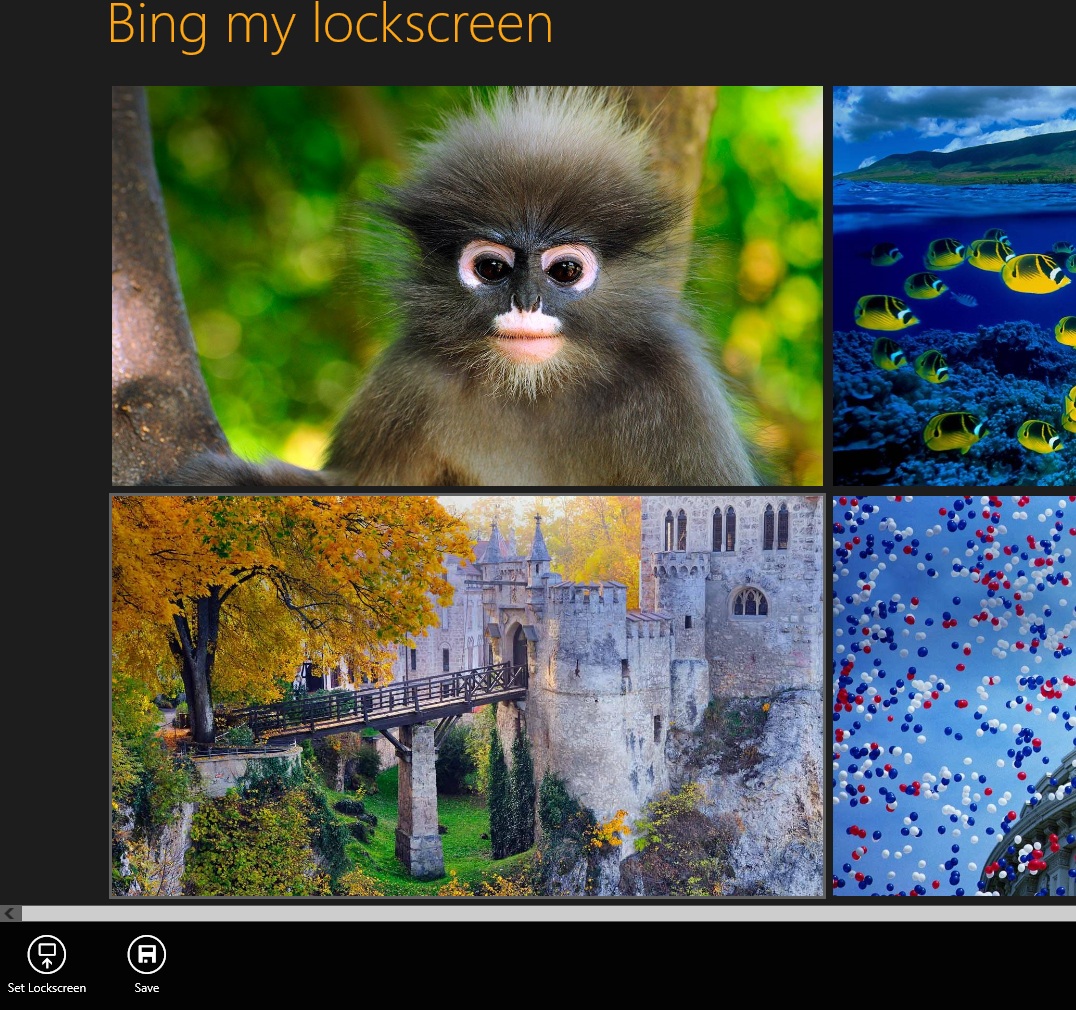Select the dusky leaf monkey wallpaper
Viewport: 1076px width, 1010px height.
467,285
